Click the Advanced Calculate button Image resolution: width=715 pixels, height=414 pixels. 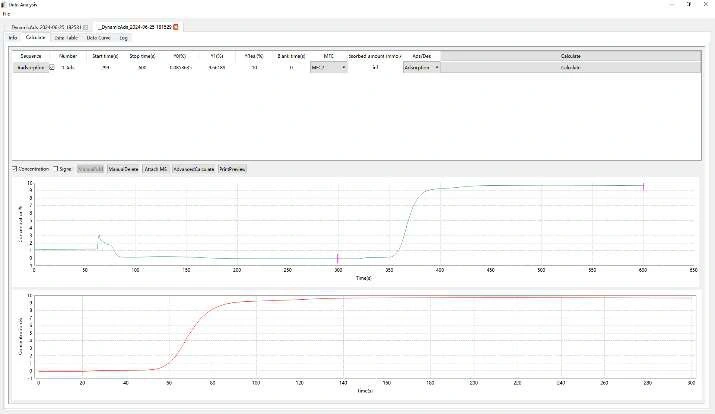pos(193,169)
